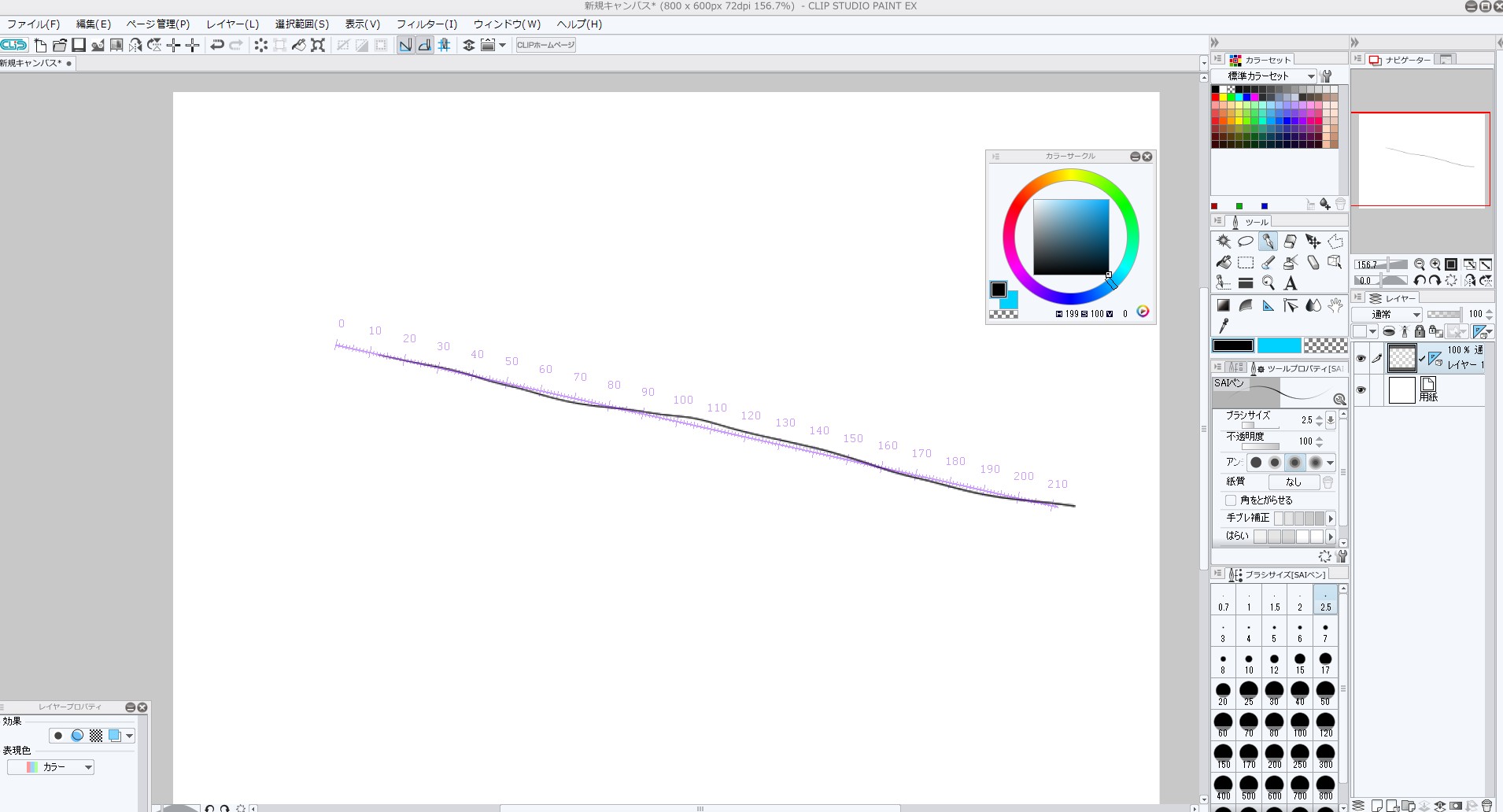Enable the 角をとがらせる checkbox
The height and width of the screenshot is (812, 1503).
[x=1231, y=500]
